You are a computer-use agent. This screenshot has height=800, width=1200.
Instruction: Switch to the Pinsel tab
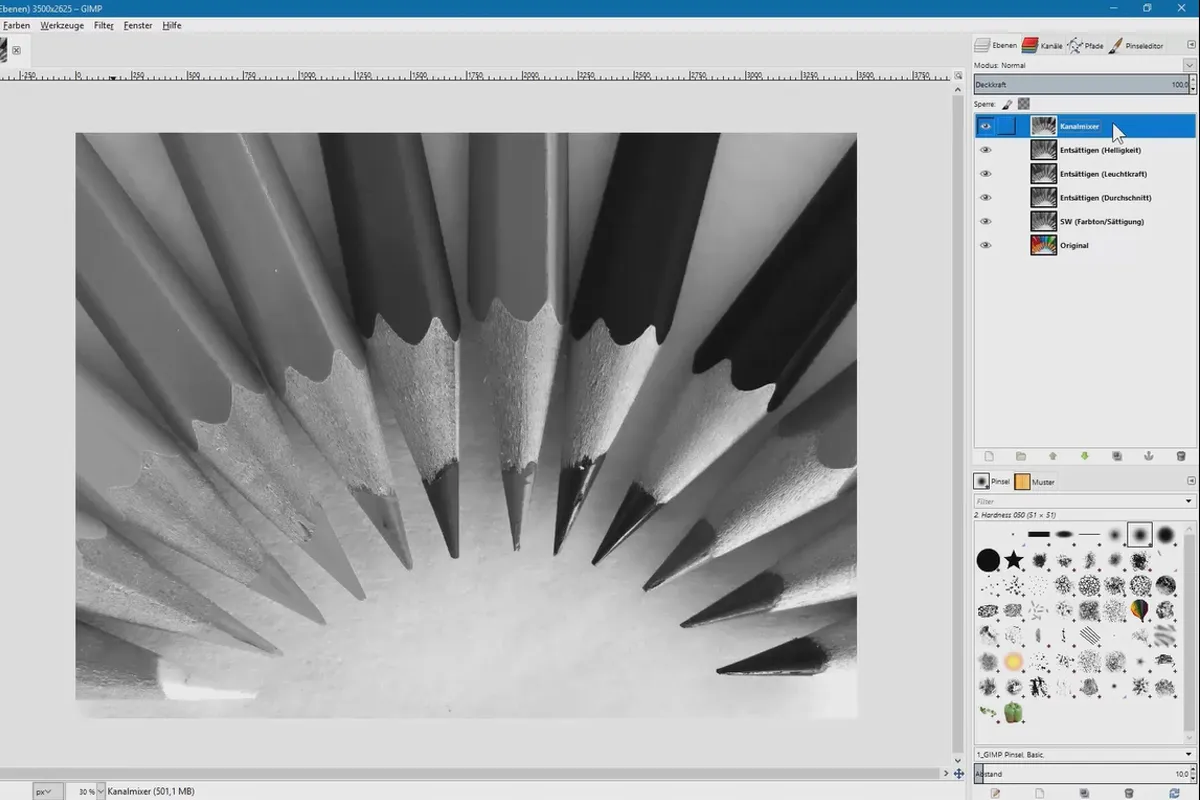992,481
